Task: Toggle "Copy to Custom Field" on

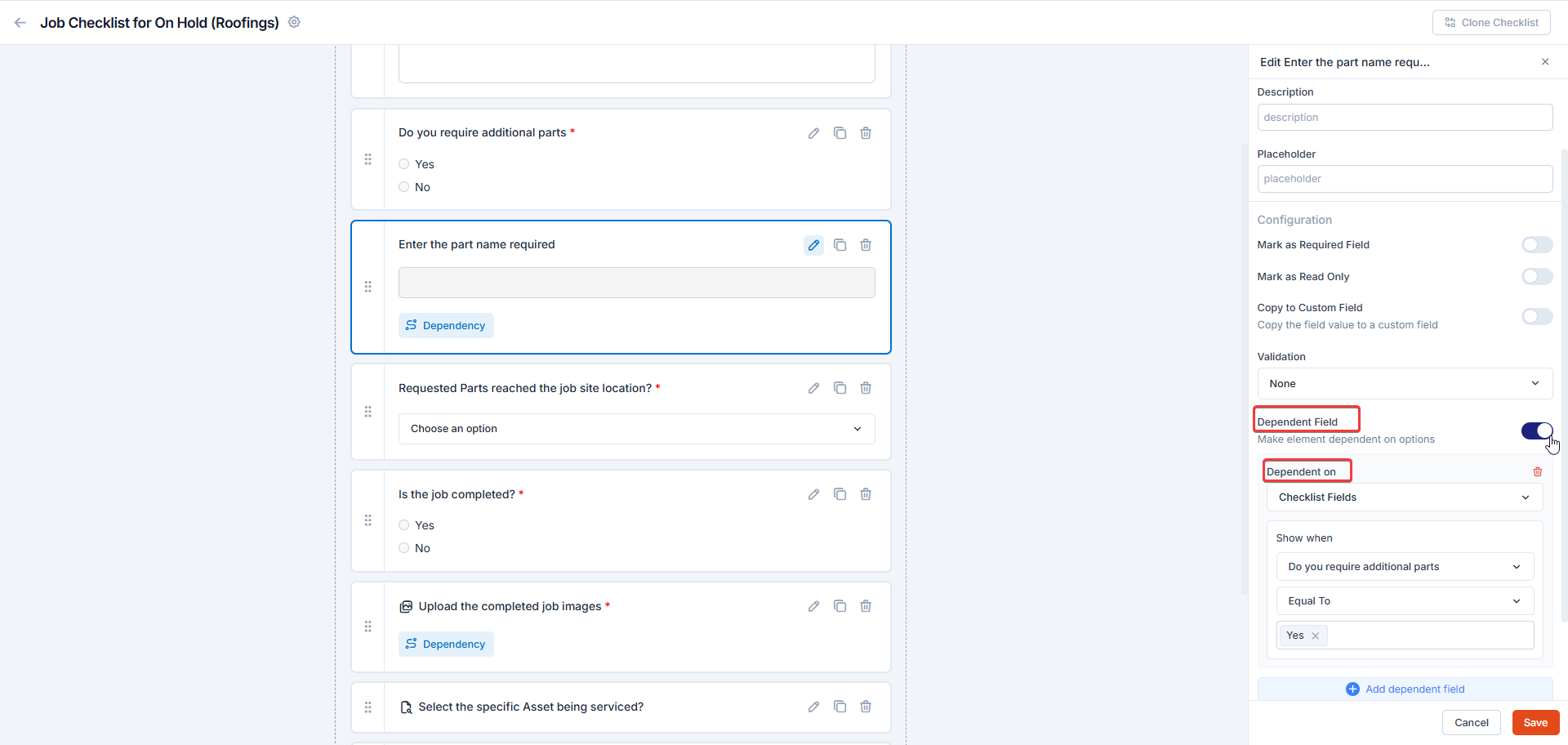Action: coord(1536,316)
